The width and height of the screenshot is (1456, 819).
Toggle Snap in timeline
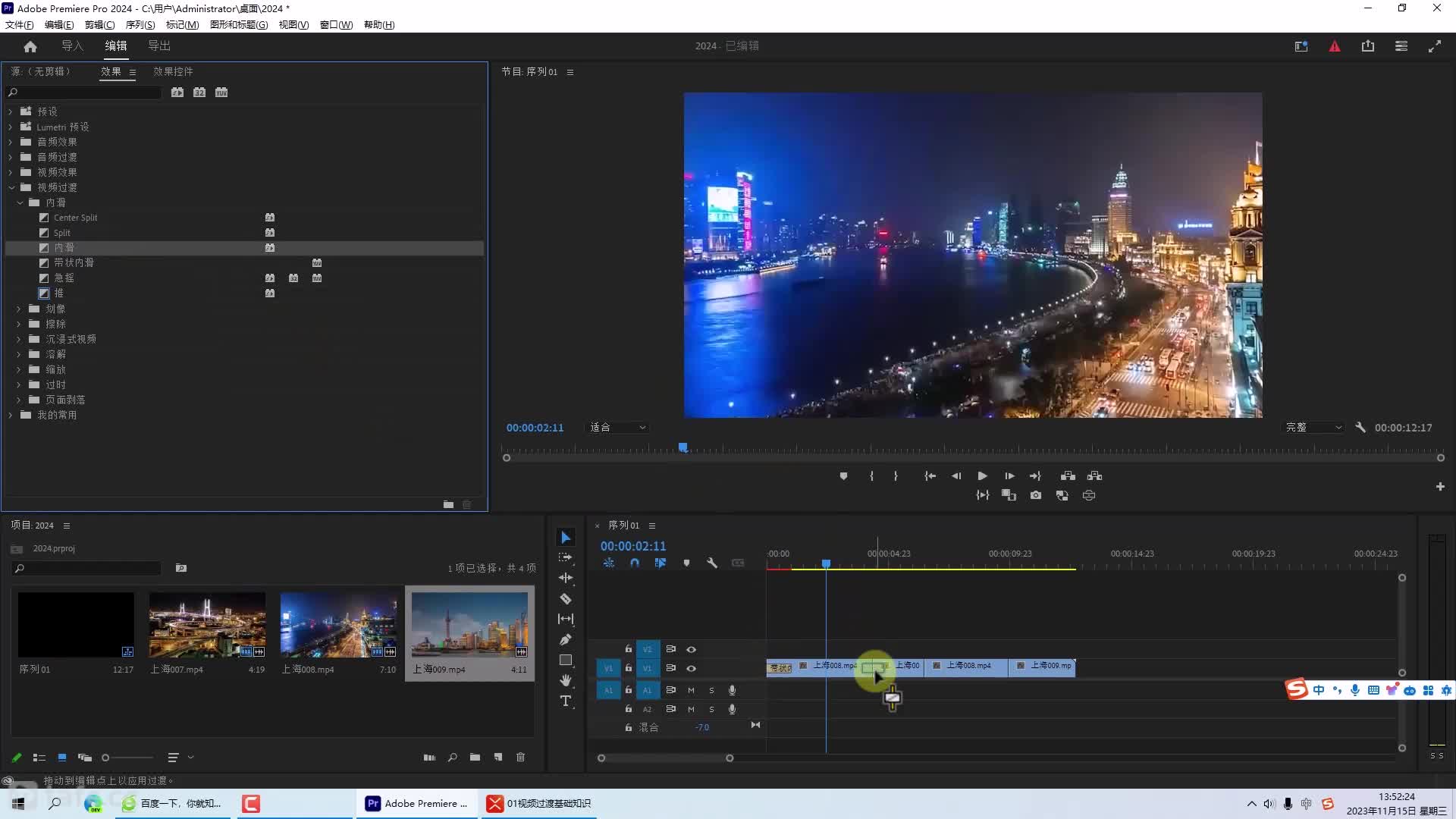pos(635,563)
